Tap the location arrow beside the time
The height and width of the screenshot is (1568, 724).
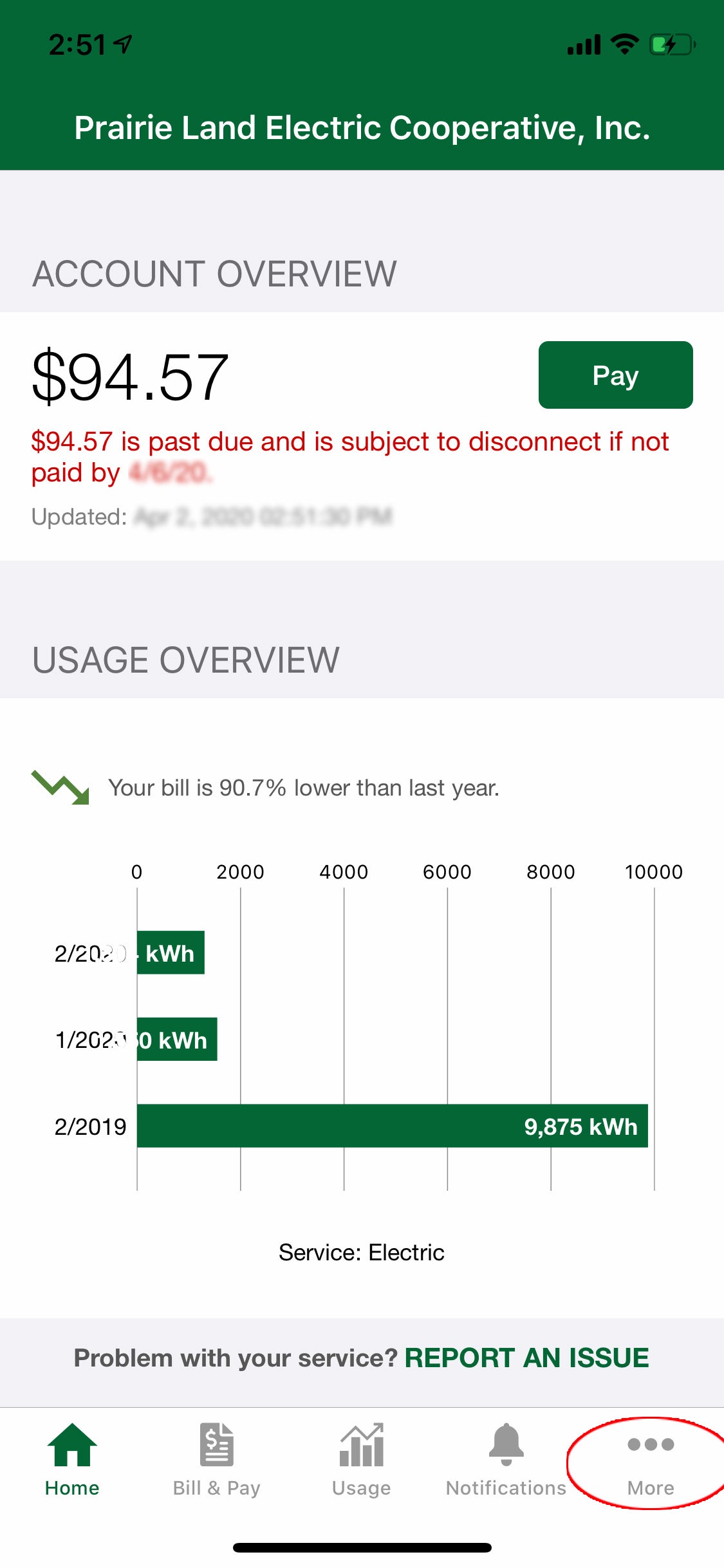click(123, 44)
